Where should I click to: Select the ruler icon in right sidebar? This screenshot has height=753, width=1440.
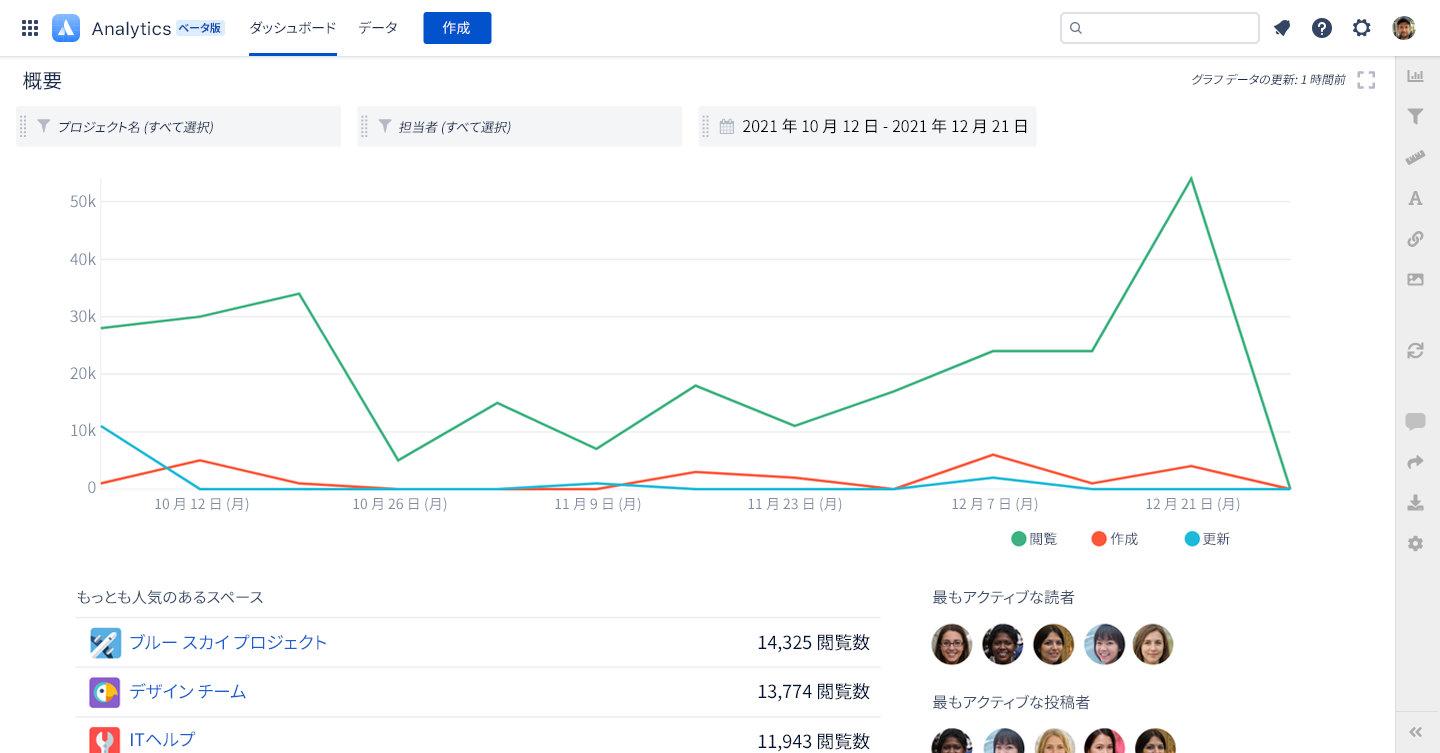1415,158
